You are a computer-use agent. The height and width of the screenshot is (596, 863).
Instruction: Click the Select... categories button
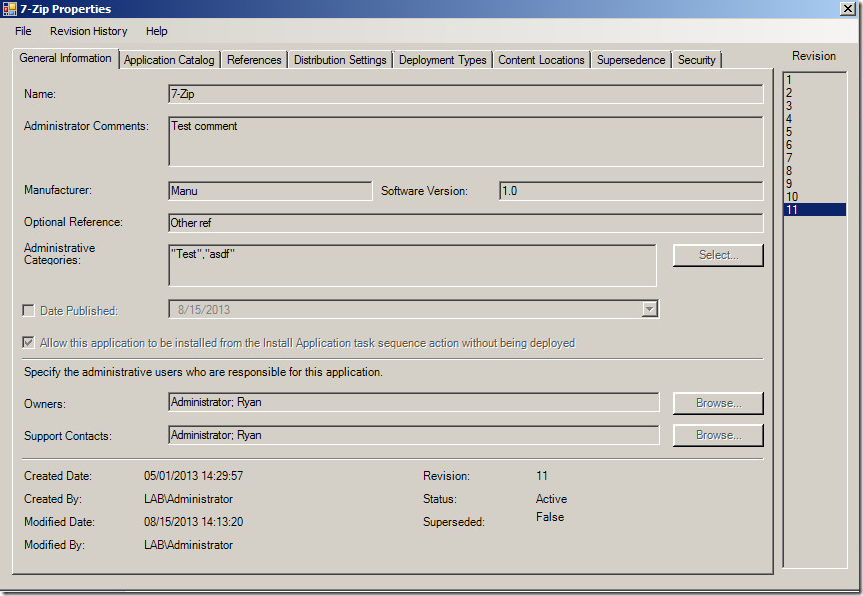tap(718, 255)
